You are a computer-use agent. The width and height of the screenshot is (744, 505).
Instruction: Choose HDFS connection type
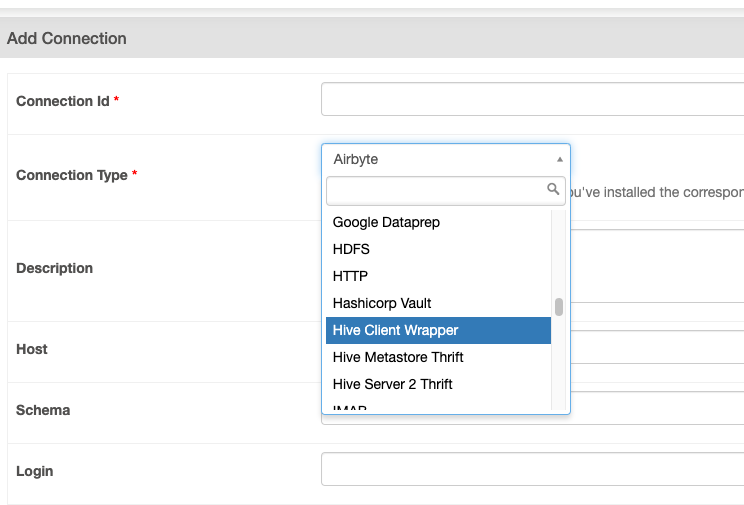click(438, 249)
